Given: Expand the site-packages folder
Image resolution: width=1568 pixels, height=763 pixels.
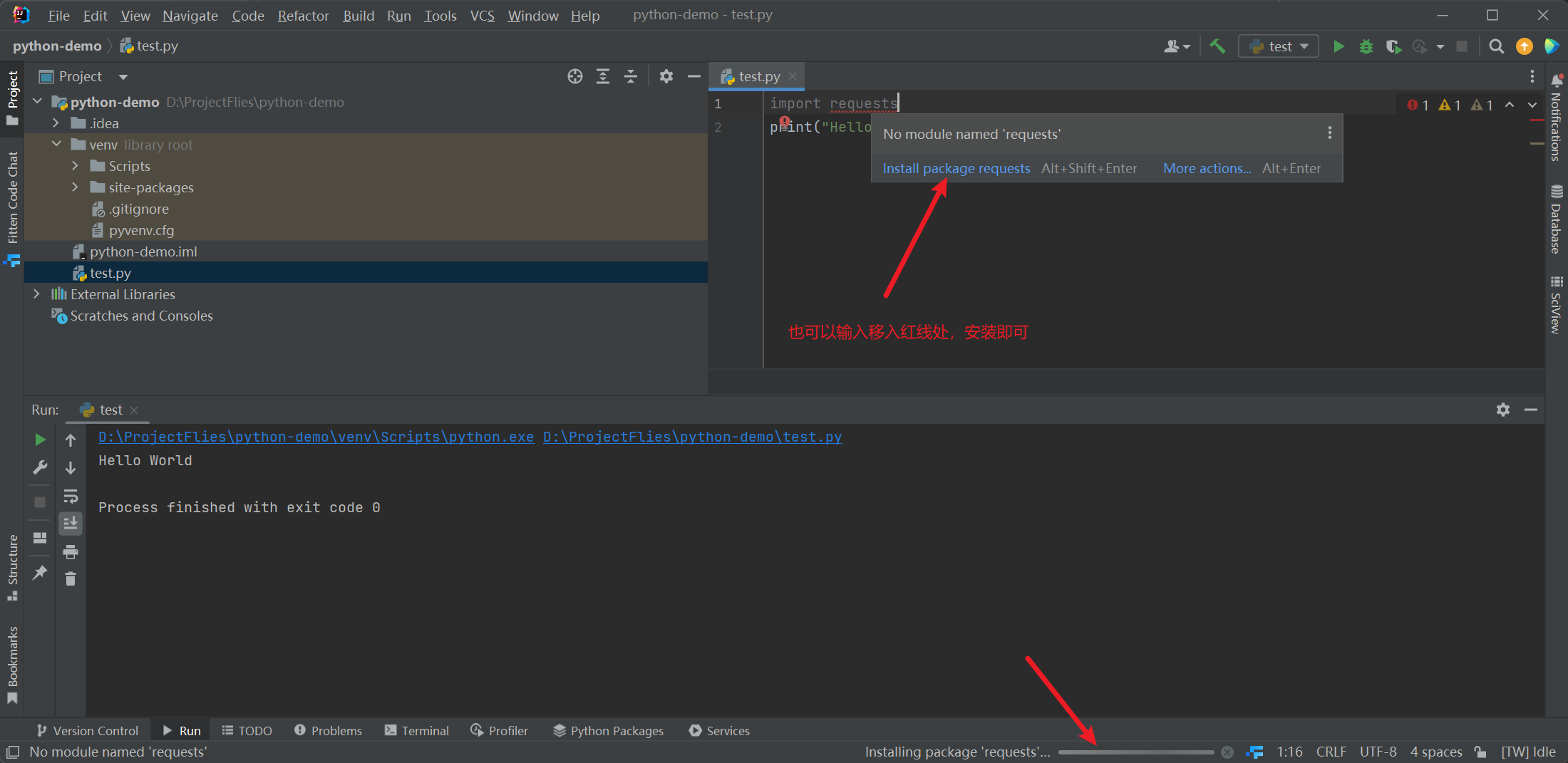Looking at the screenshot, I should pos(76,187).
